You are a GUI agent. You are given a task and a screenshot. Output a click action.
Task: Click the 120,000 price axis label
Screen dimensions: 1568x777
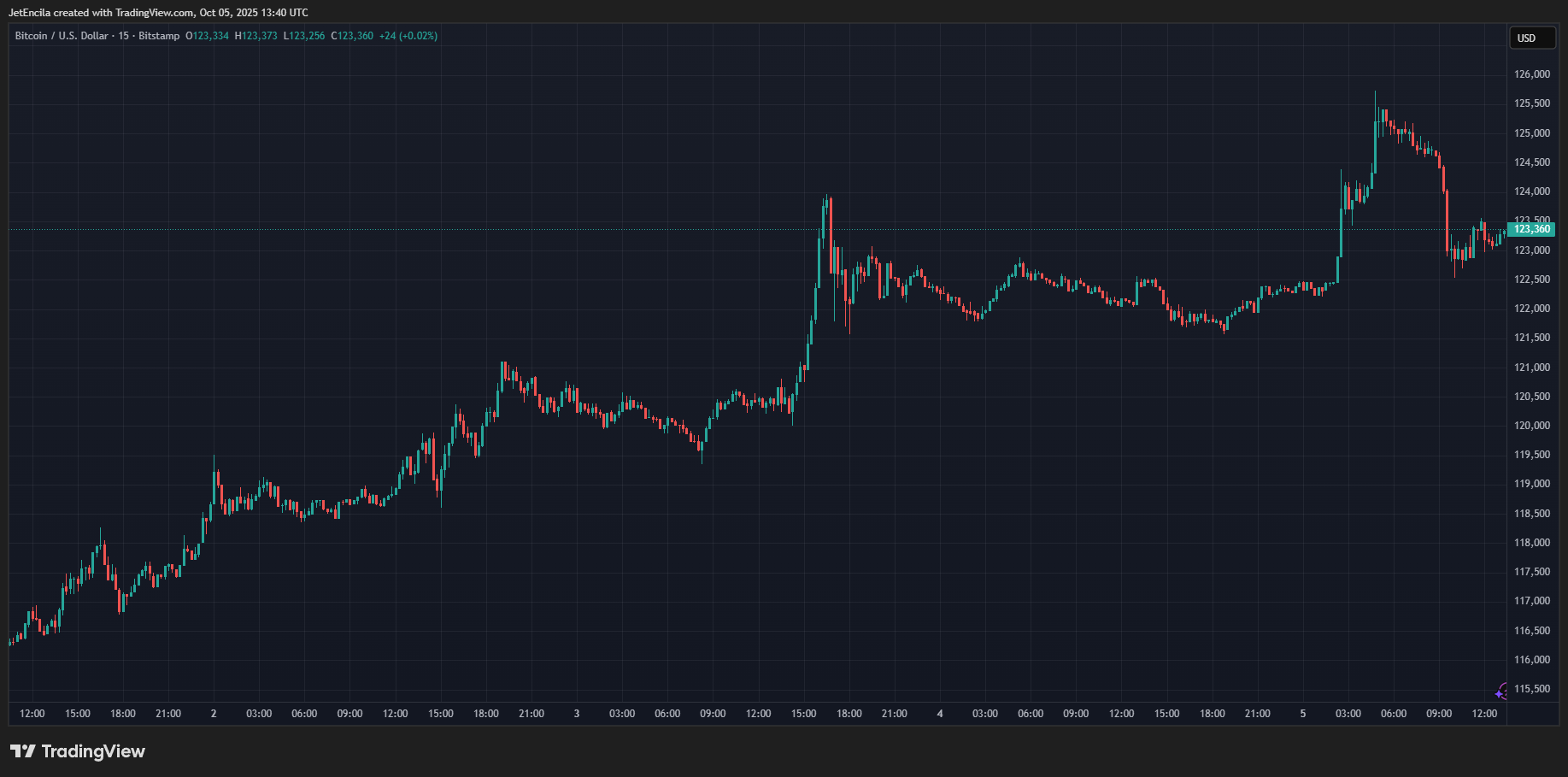tap(1531, 426)
